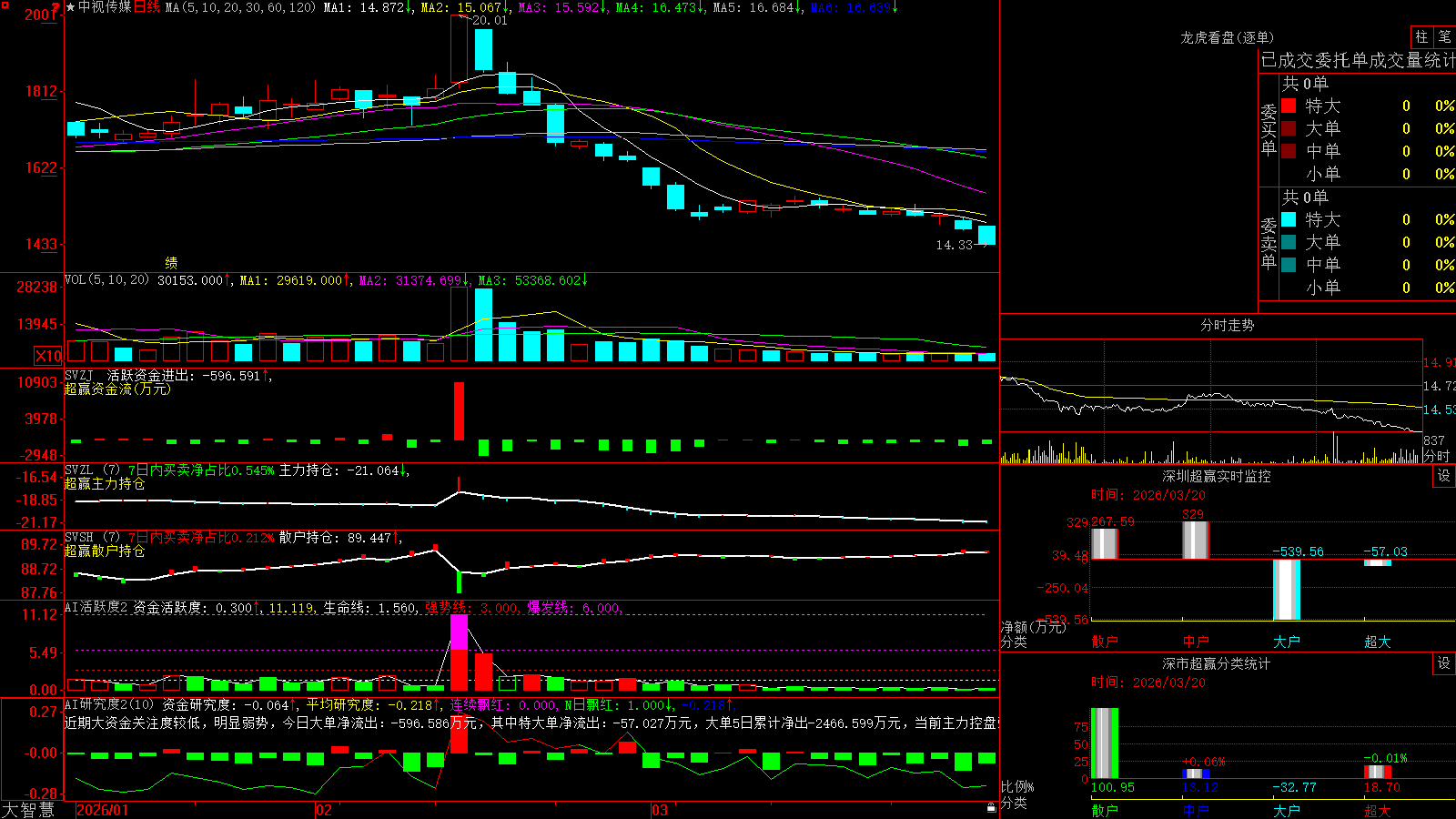Click the 龙虎看盘(逐单) panel title
1456x819 pixels.
(x=1227, y=37)
